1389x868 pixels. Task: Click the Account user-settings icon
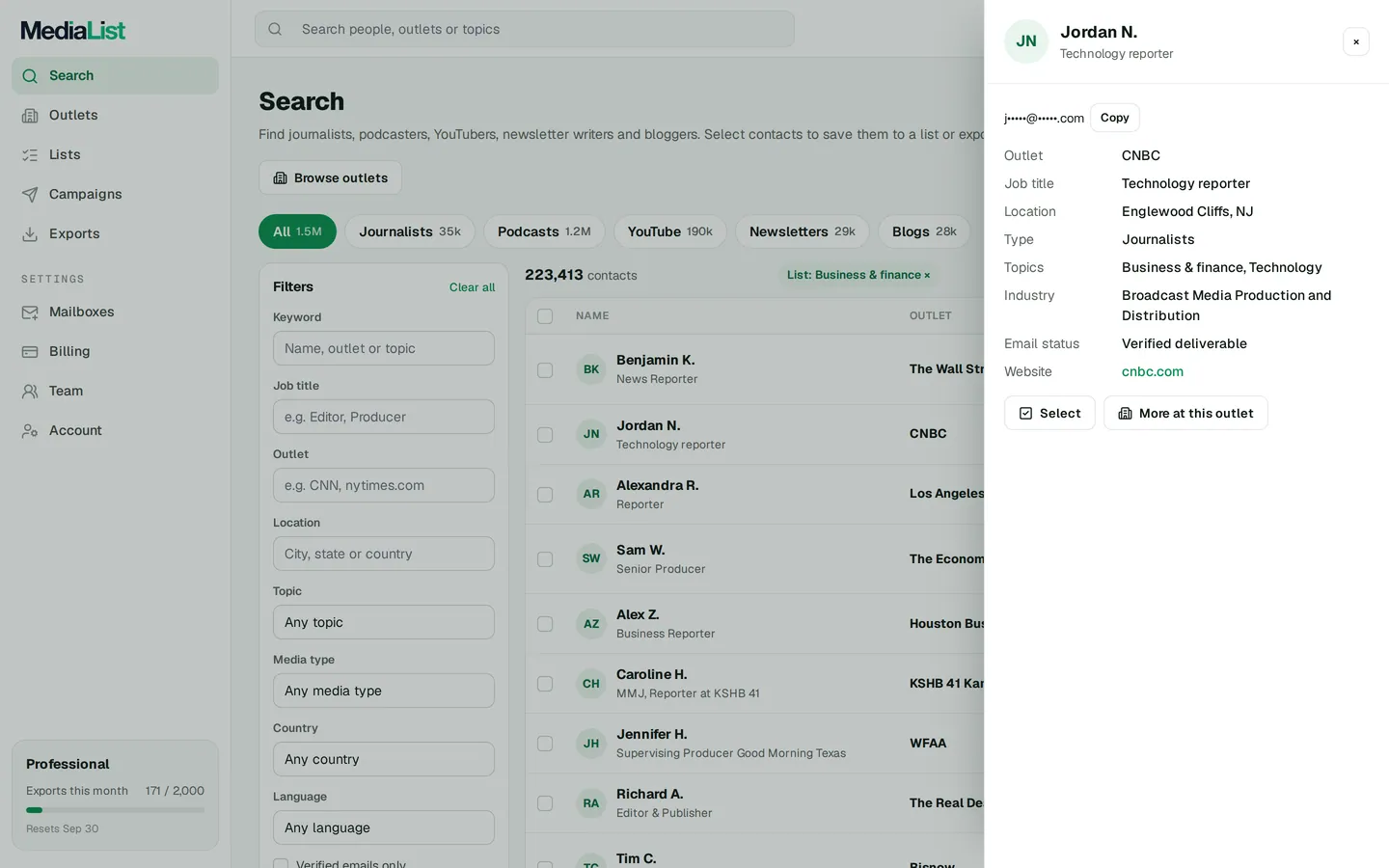coord(30,430)
